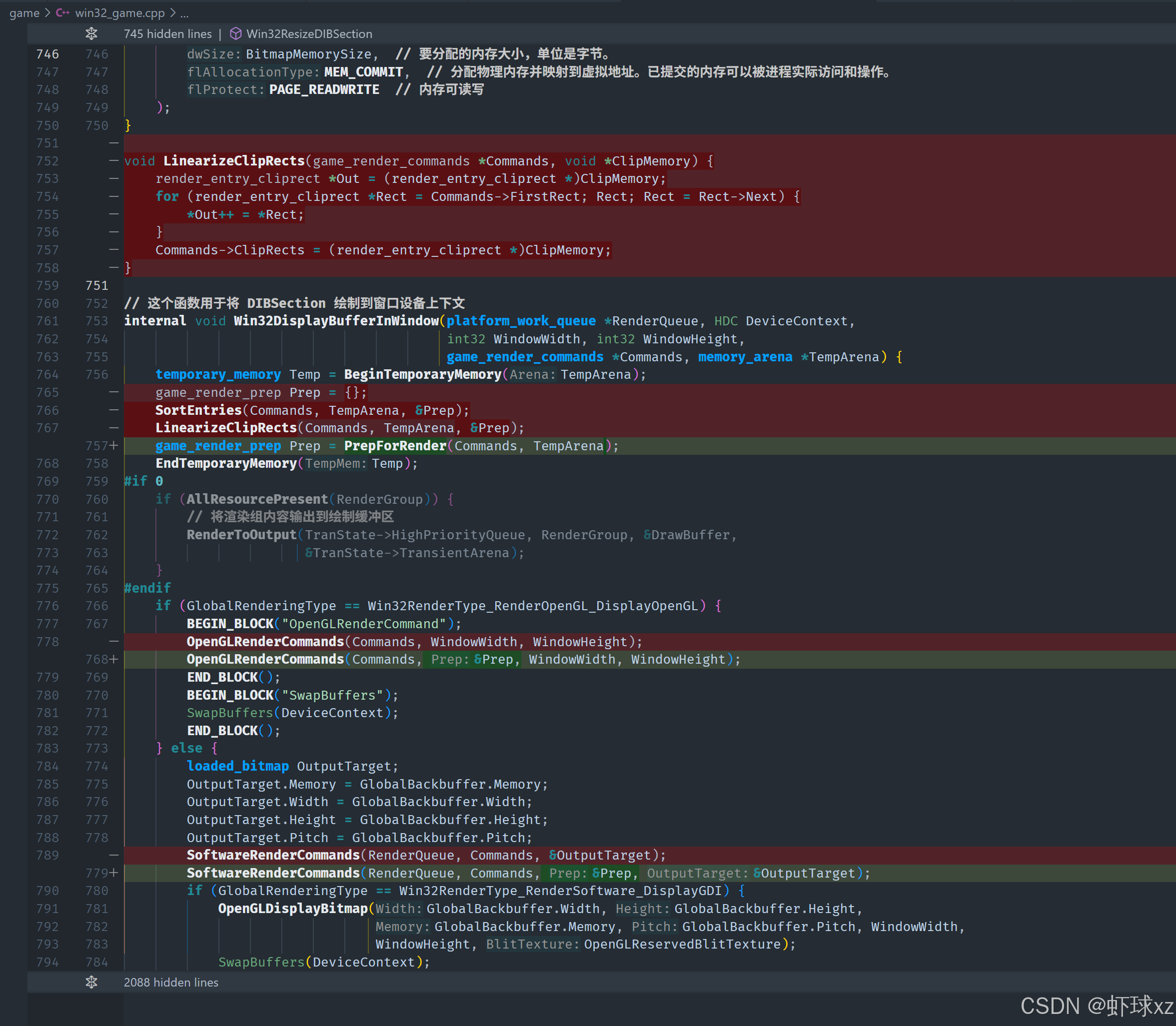Expand the 2088 hidden lines icon
This screenshot has height=1026, width=1176.
click(91, 983)
